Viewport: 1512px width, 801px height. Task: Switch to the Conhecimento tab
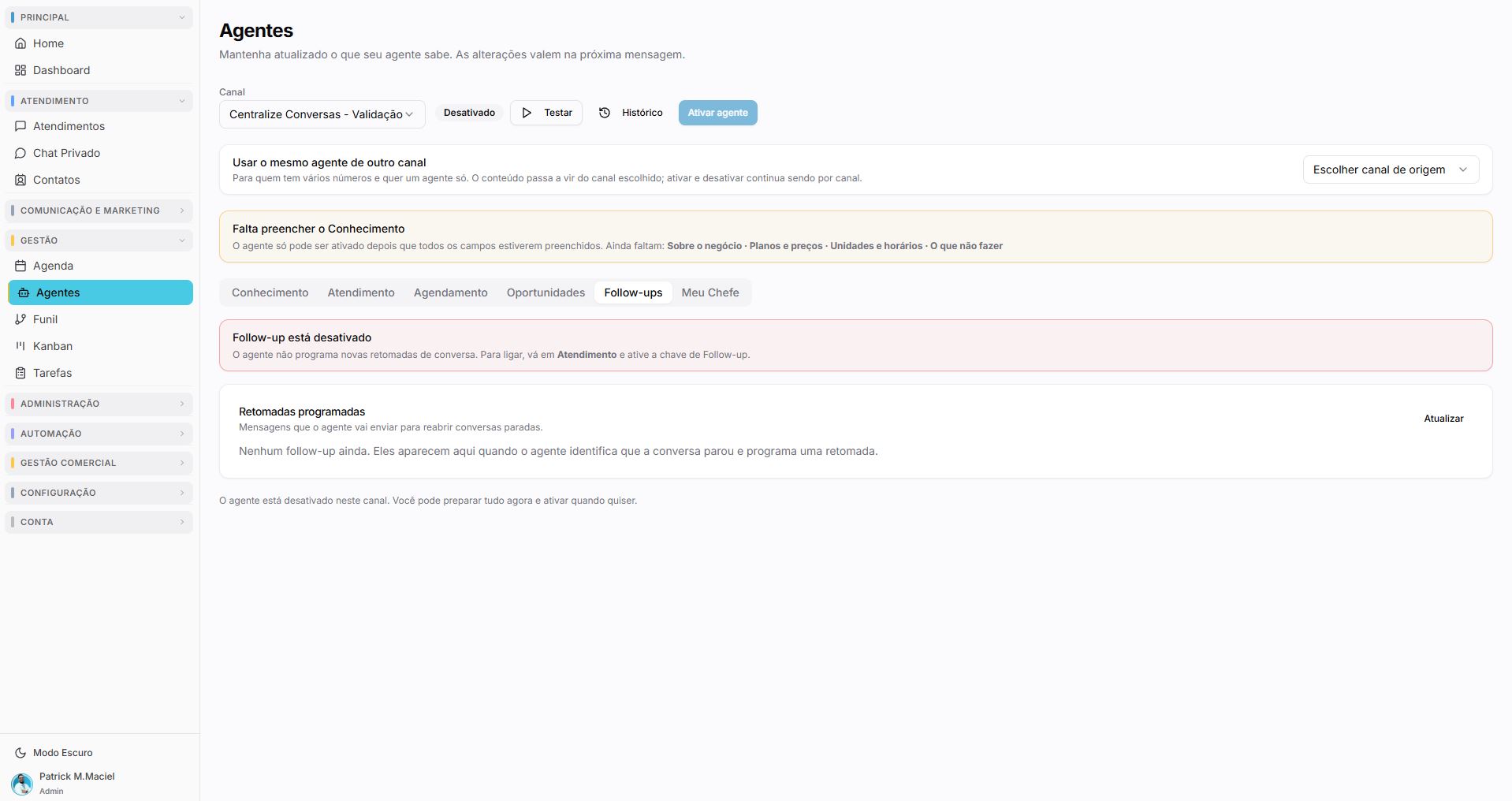point(270,292)
